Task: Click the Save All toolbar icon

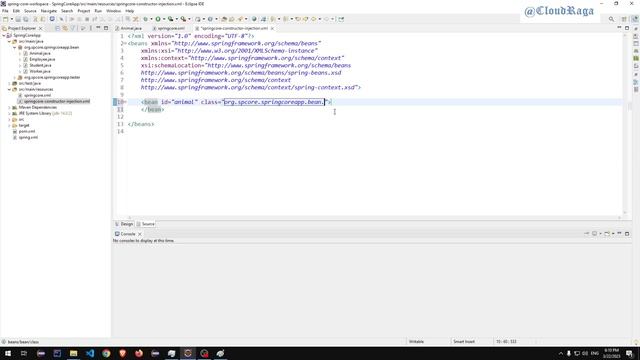Action: pos(26,19)
